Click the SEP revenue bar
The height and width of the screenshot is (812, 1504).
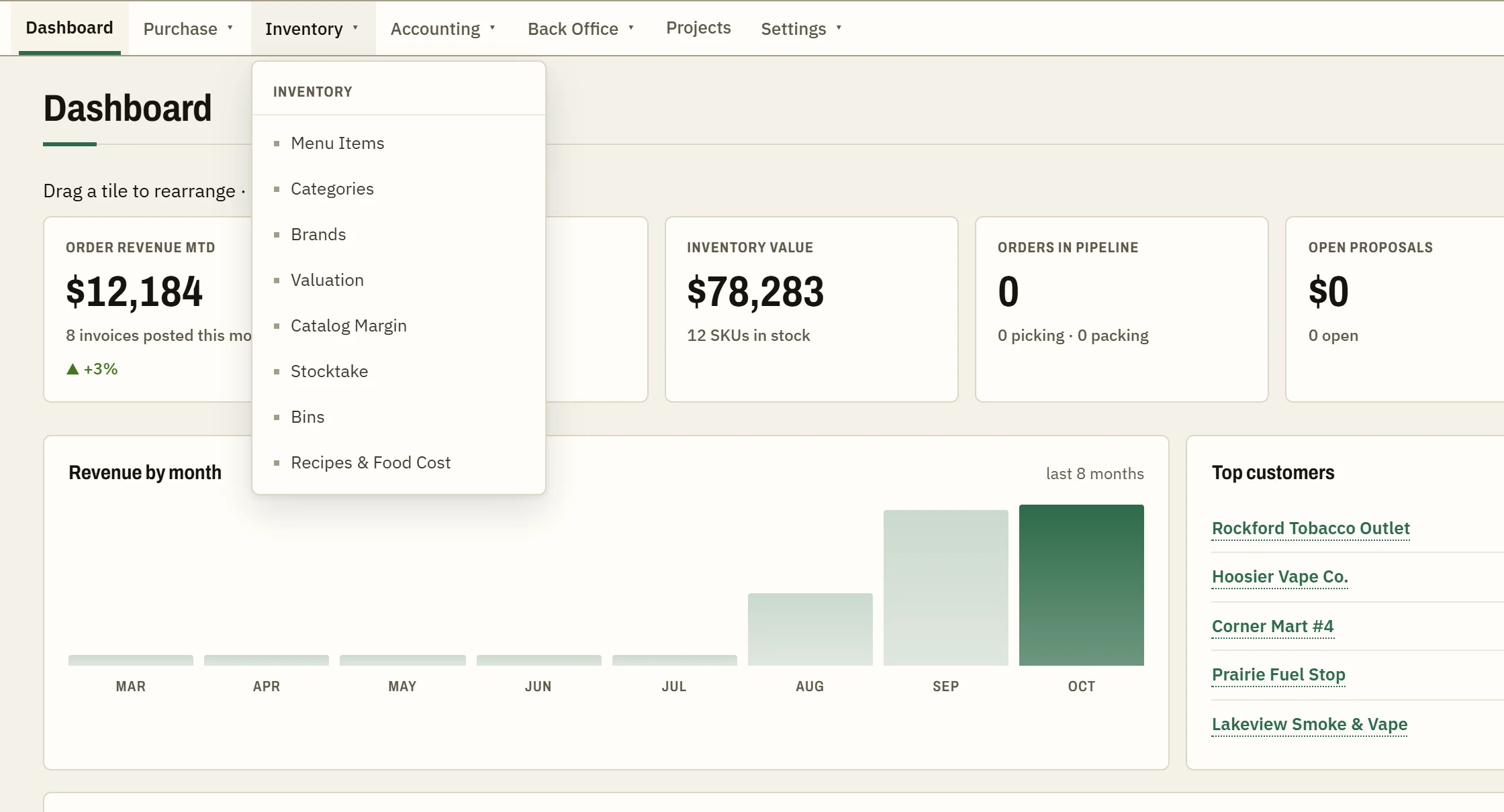pos(945,588)
